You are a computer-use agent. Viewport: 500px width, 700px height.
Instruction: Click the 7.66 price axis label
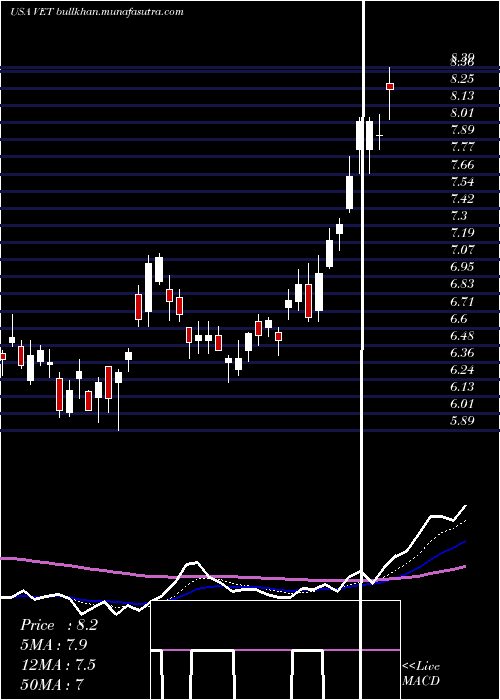[462, 165]
